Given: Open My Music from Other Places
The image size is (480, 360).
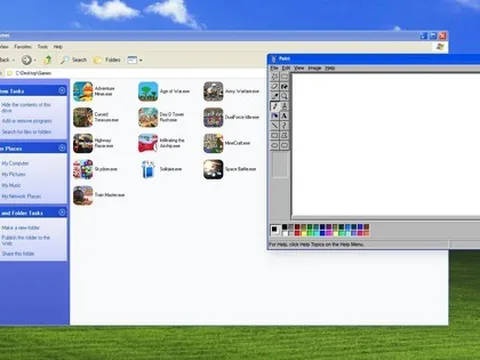Looking at the screenshot, I should pos(11,185).
